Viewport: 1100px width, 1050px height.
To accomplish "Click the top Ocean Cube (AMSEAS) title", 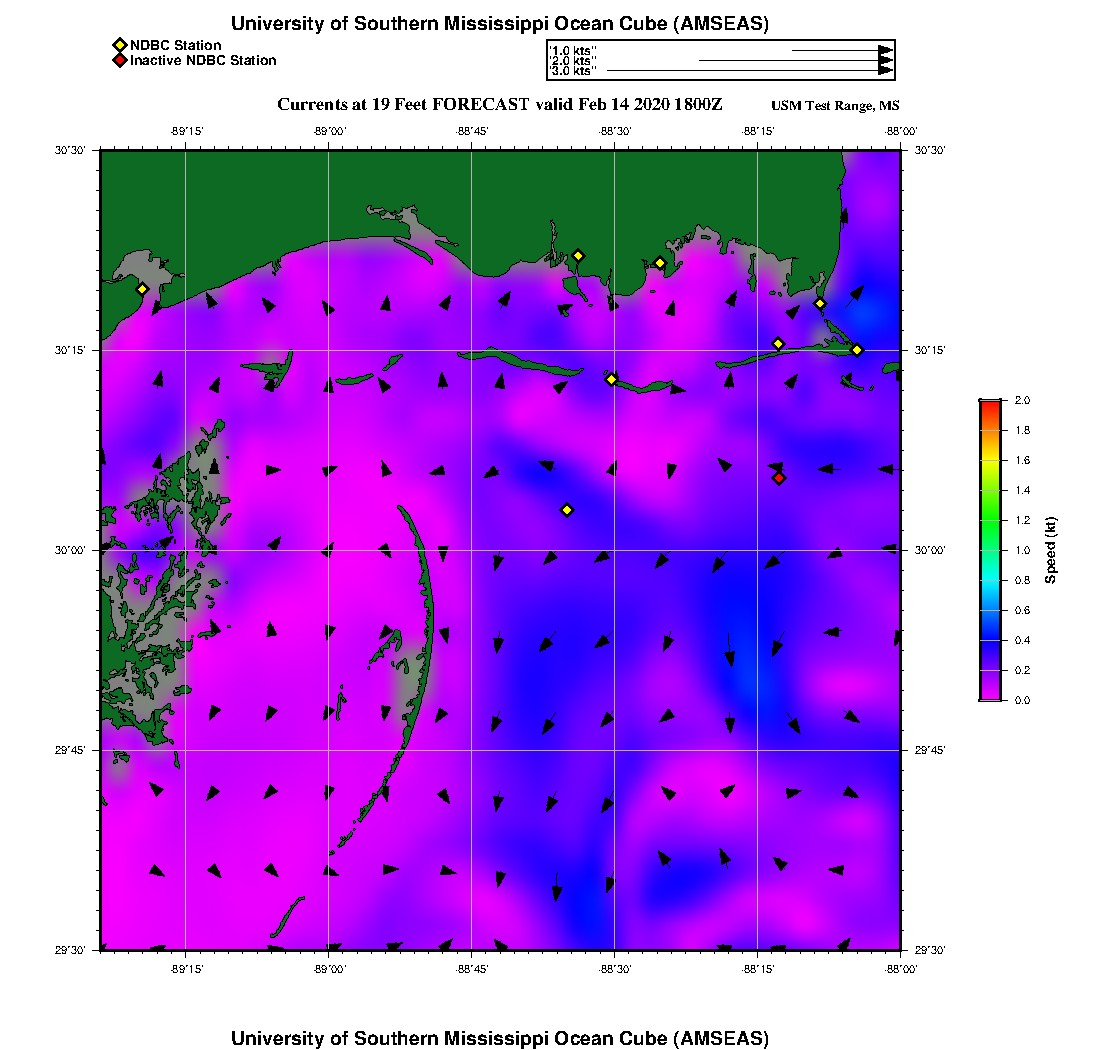I will [500, 24].
